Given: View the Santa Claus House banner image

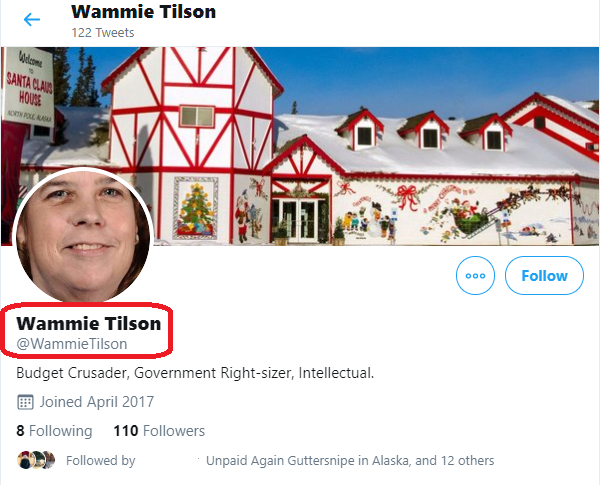Looking at the screenshot, I should point(300,146).
